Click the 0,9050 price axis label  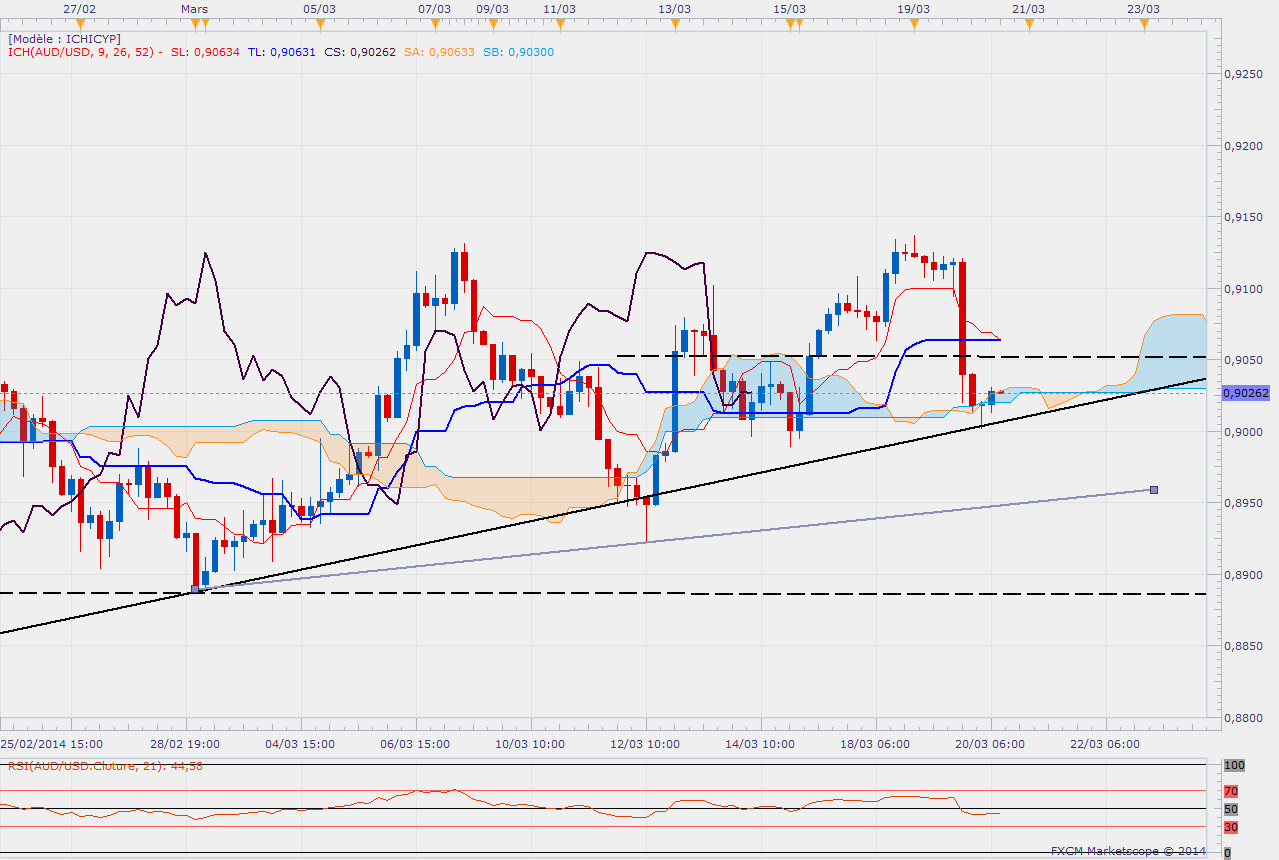1245,360
